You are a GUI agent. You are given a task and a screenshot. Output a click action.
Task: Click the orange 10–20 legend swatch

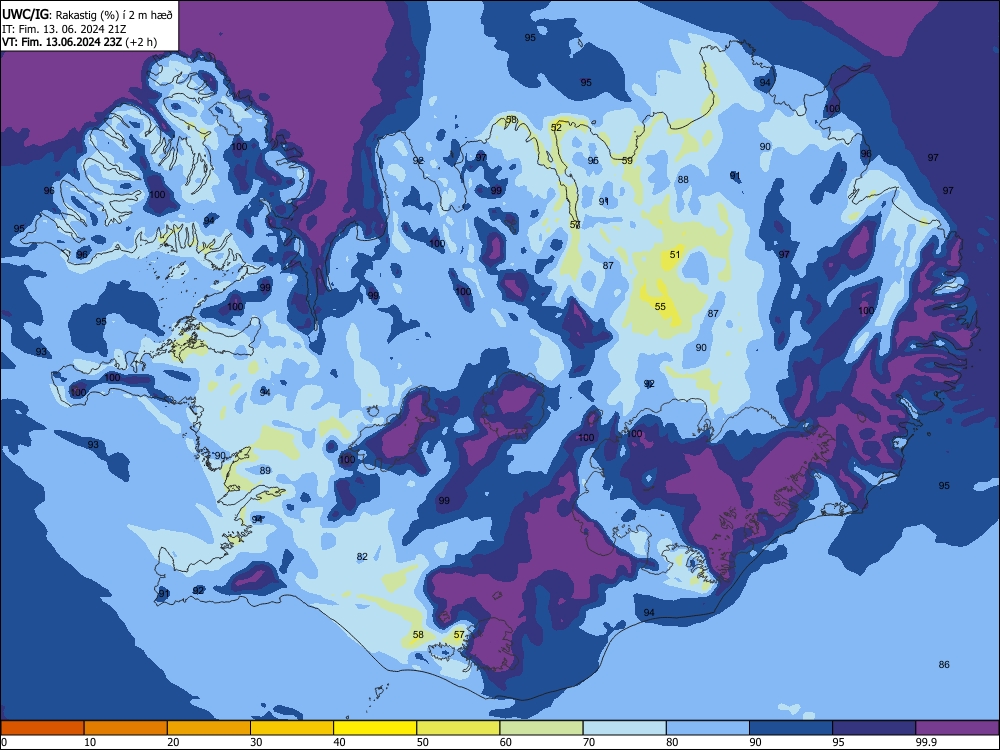[126, 728]
